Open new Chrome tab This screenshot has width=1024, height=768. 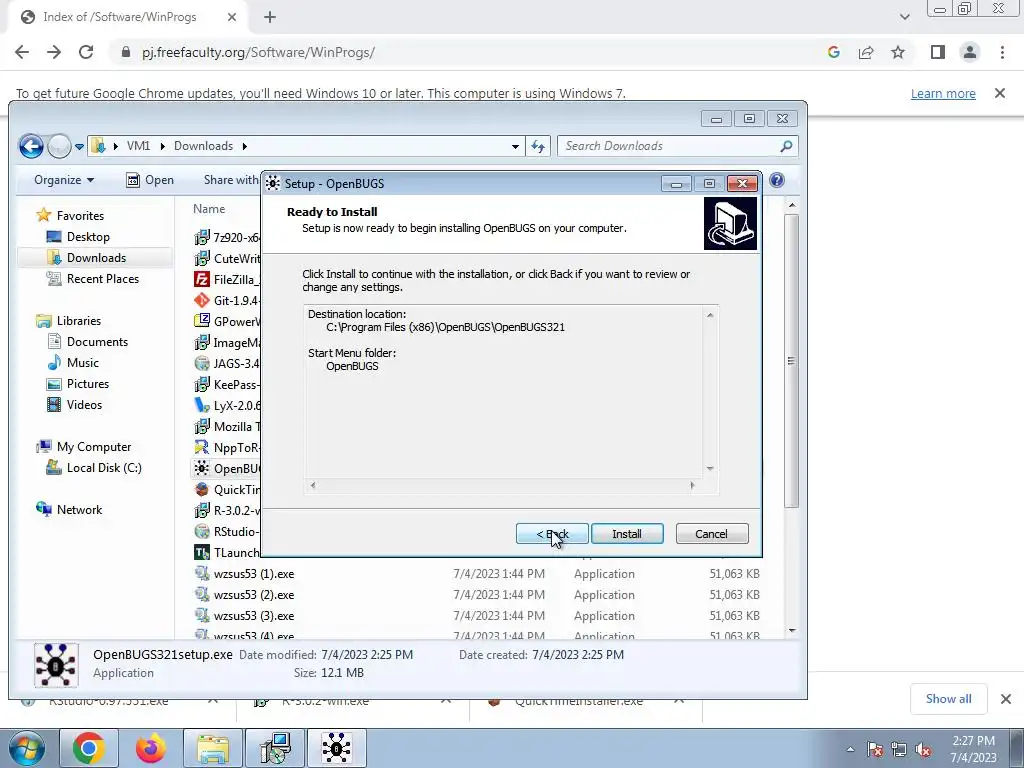(270, 17)
